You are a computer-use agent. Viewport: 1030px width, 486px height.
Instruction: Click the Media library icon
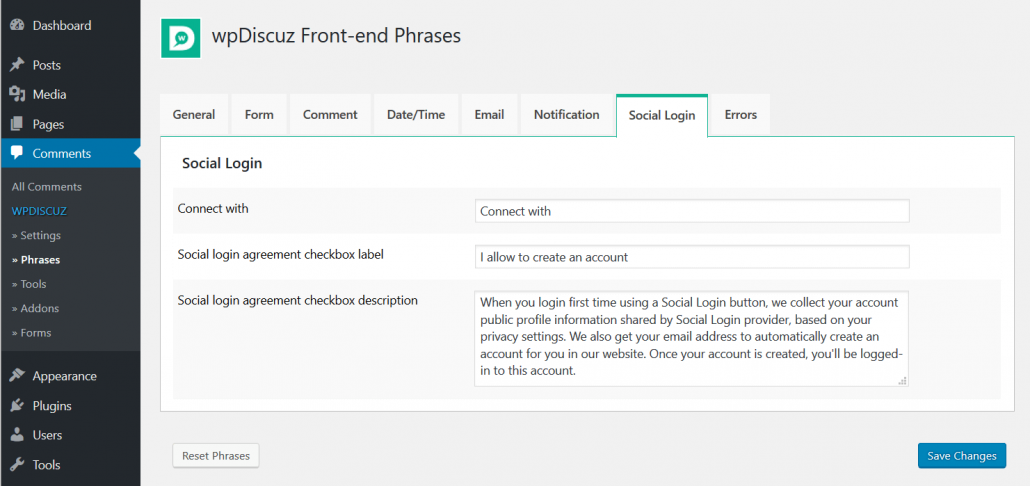point(17,94)
